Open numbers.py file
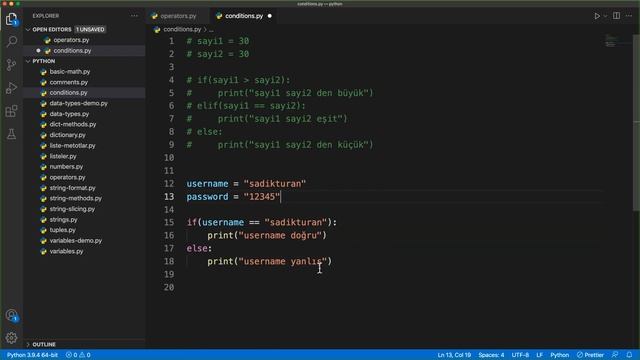This screenshot has width=640, height=360. [x=66, y=167]
